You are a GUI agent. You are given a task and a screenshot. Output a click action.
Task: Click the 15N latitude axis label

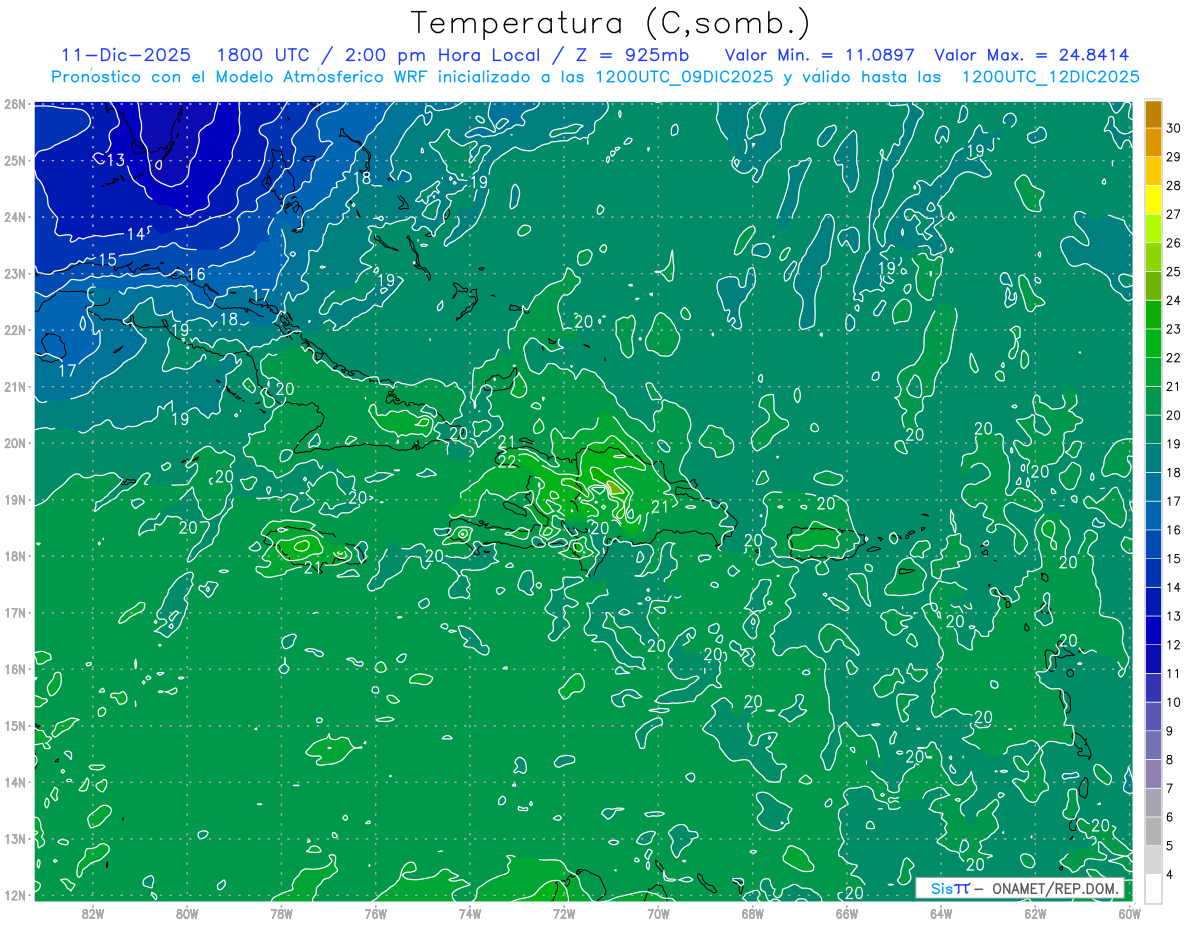[x=14, y=725]
